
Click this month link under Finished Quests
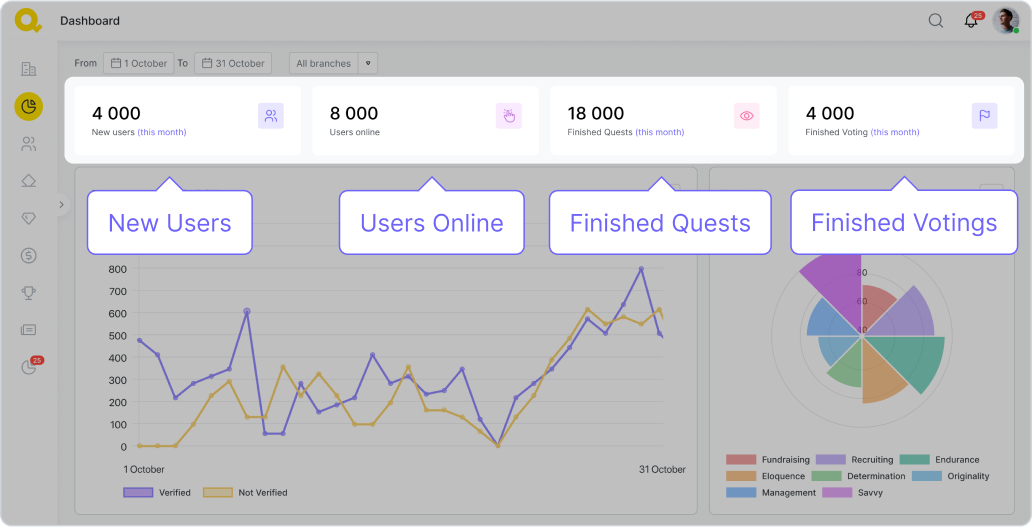click(660, 132)
